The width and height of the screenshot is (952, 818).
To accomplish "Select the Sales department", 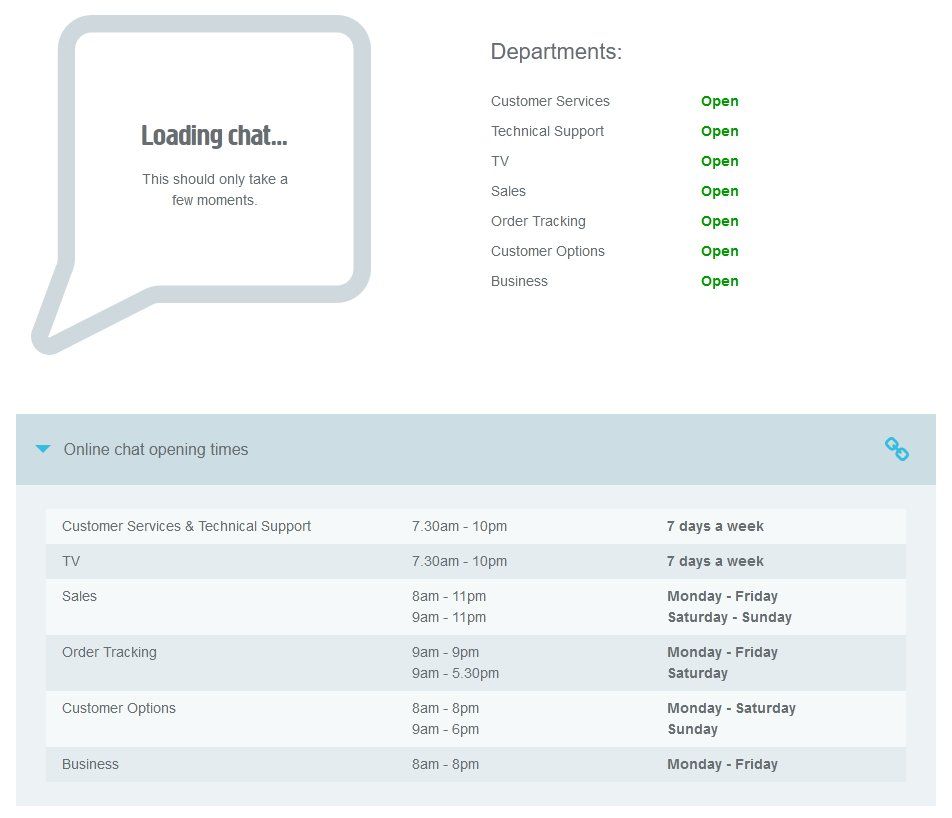I will [508, 191].
